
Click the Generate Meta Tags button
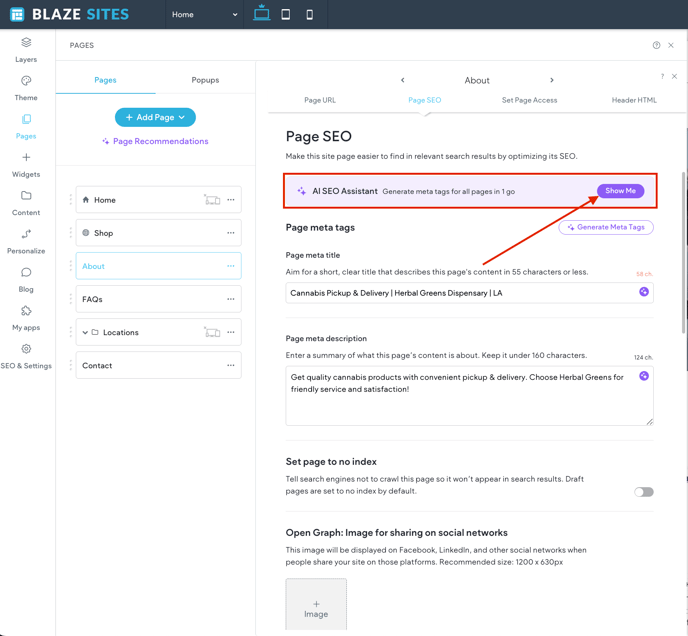click(606, 227)
